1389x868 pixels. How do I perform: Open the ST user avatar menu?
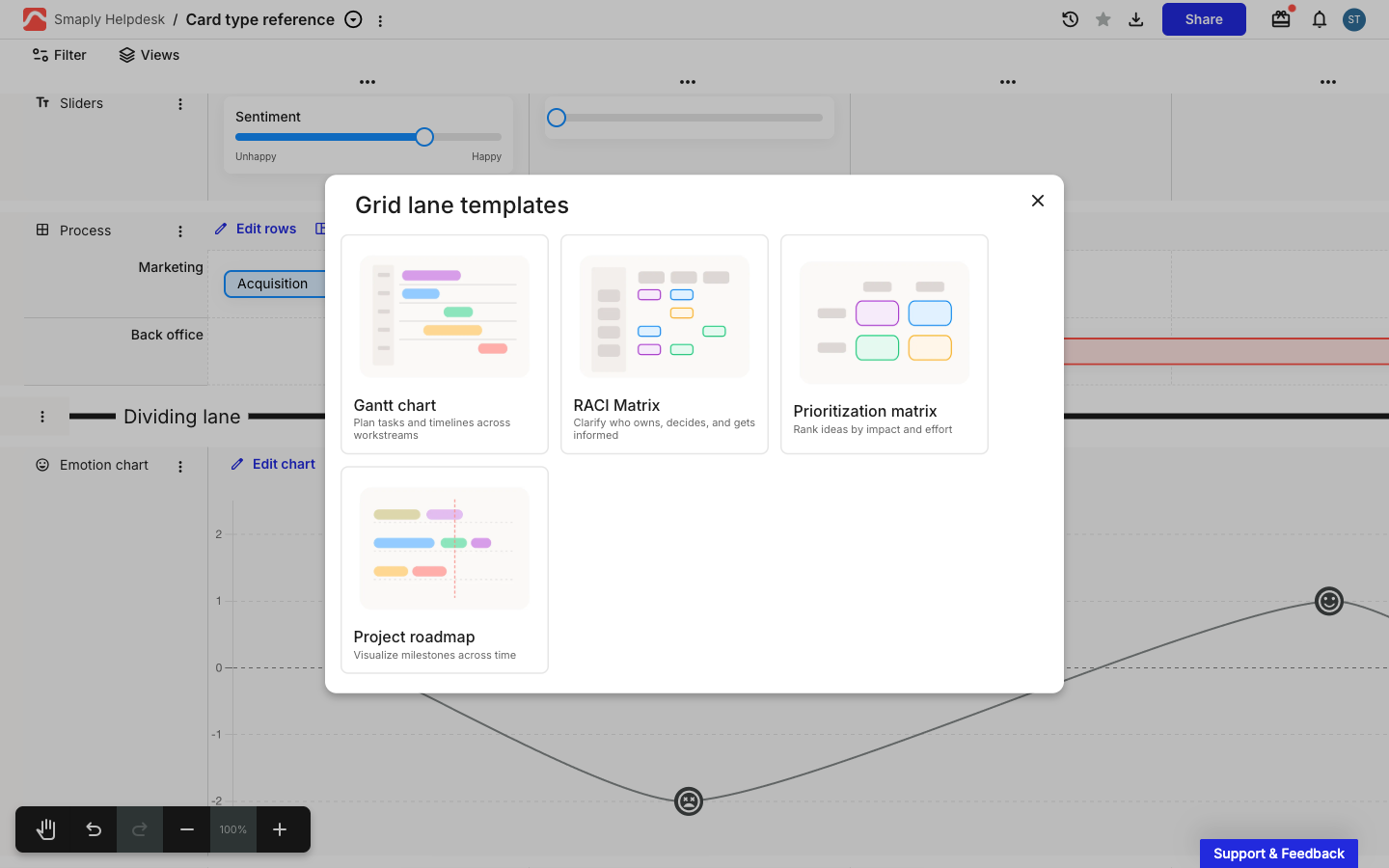click(1354, 19)
